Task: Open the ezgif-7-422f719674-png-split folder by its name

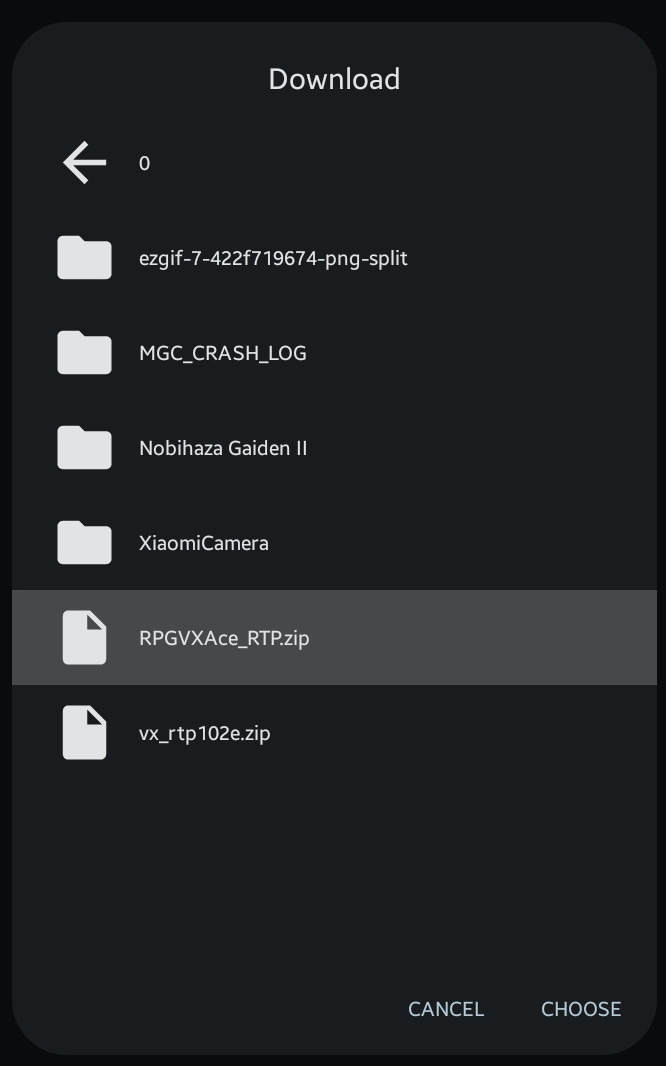Action: pyautogui.click(x=273, y=258)
